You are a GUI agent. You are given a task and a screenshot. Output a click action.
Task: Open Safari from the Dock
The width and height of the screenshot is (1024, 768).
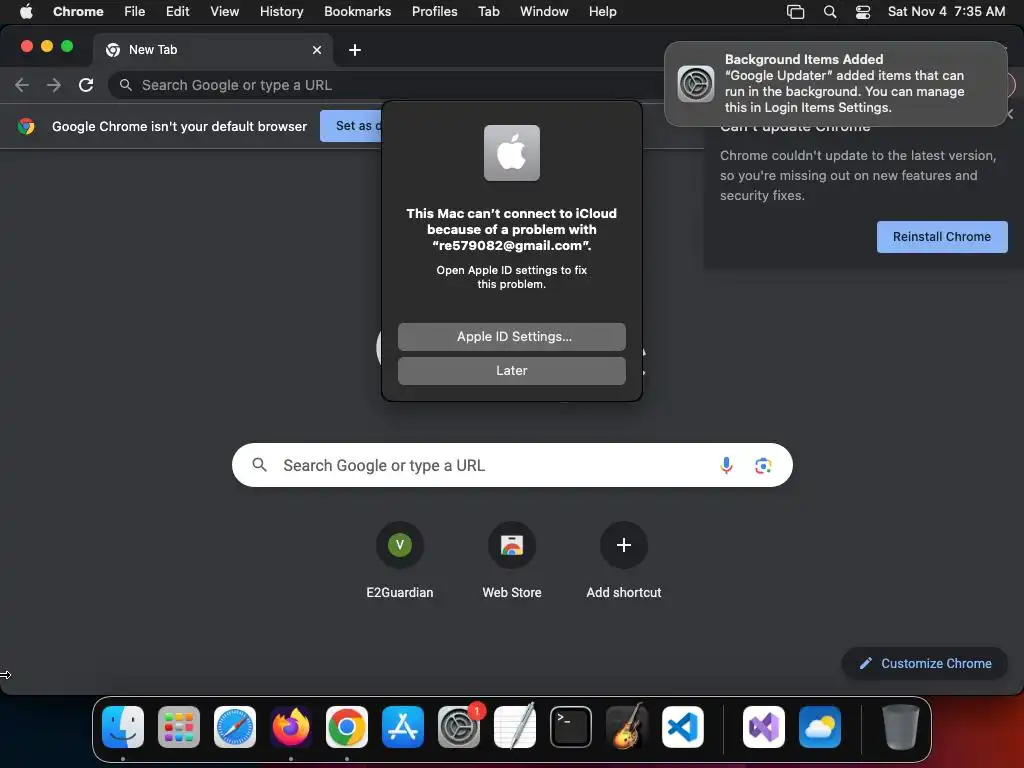pos(235,726)
